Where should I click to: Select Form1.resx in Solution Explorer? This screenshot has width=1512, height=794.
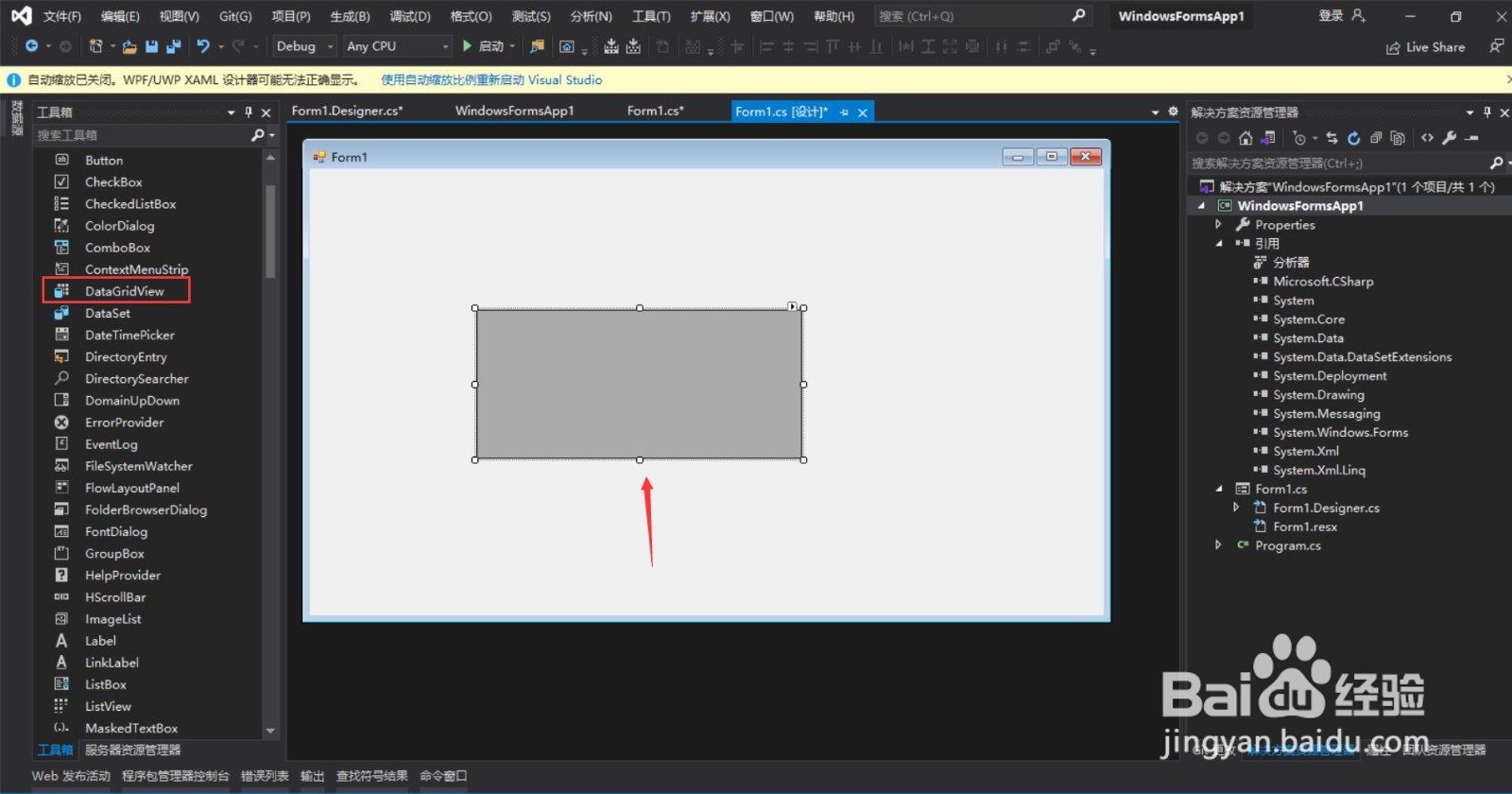[1305, 526]
